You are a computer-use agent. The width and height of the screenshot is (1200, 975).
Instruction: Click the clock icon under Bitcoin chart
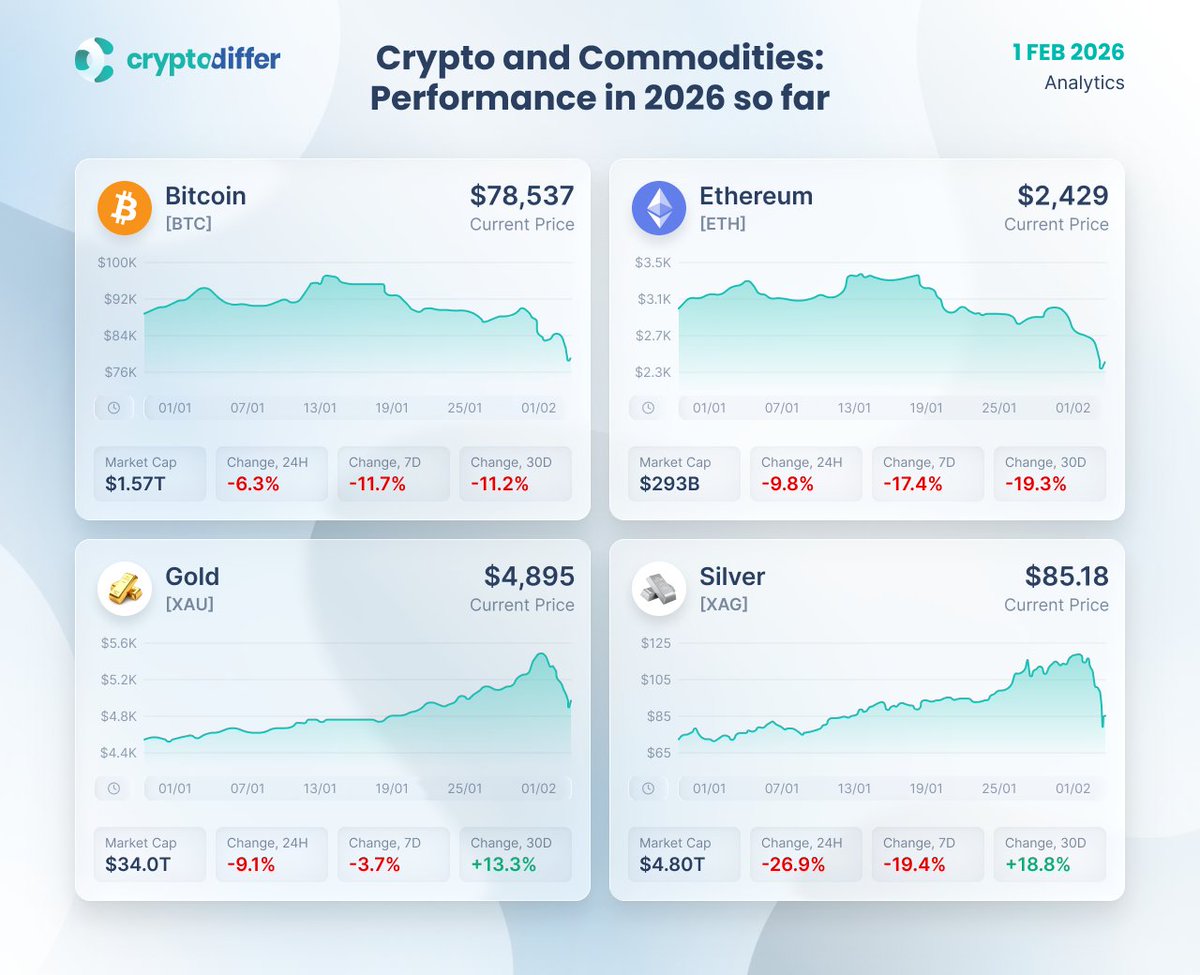114,408
